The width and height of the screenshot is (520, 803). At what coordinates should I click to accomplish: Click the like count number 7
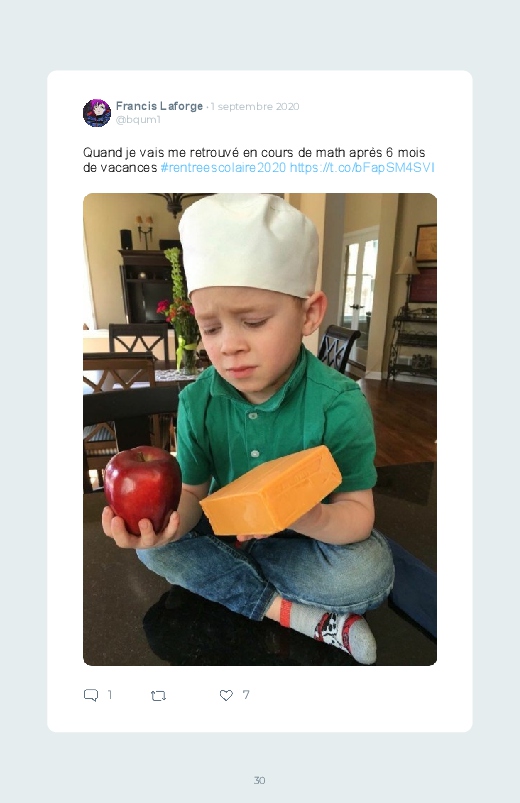246,694
